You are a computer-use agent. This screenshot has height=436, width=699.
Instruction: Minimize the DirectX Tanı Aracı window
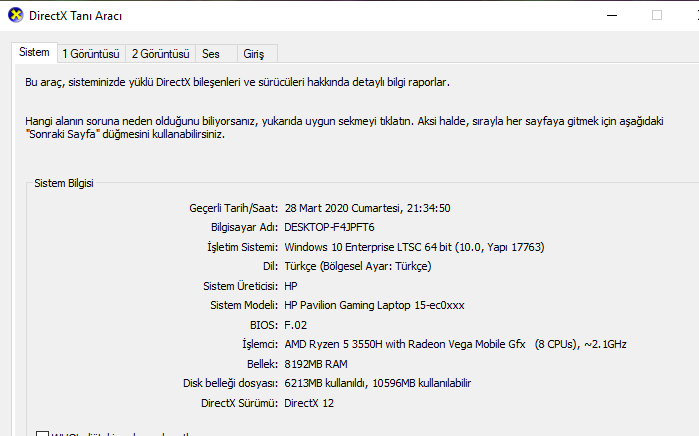[612, 16]
